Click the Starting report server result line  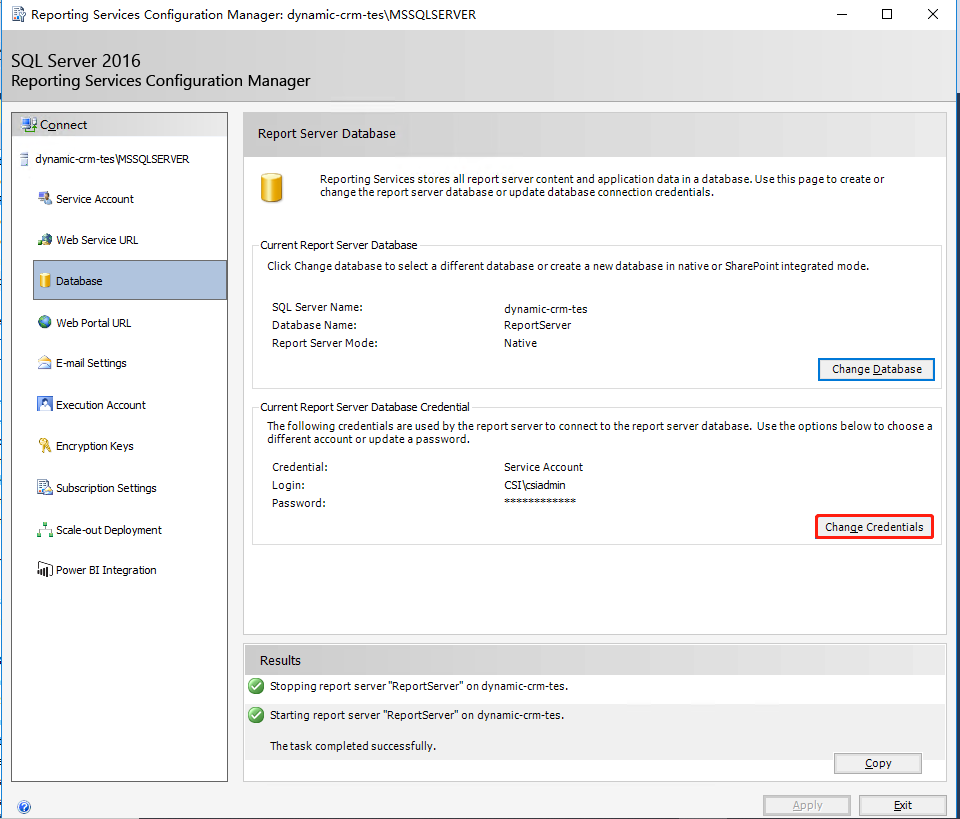(417, 715)
